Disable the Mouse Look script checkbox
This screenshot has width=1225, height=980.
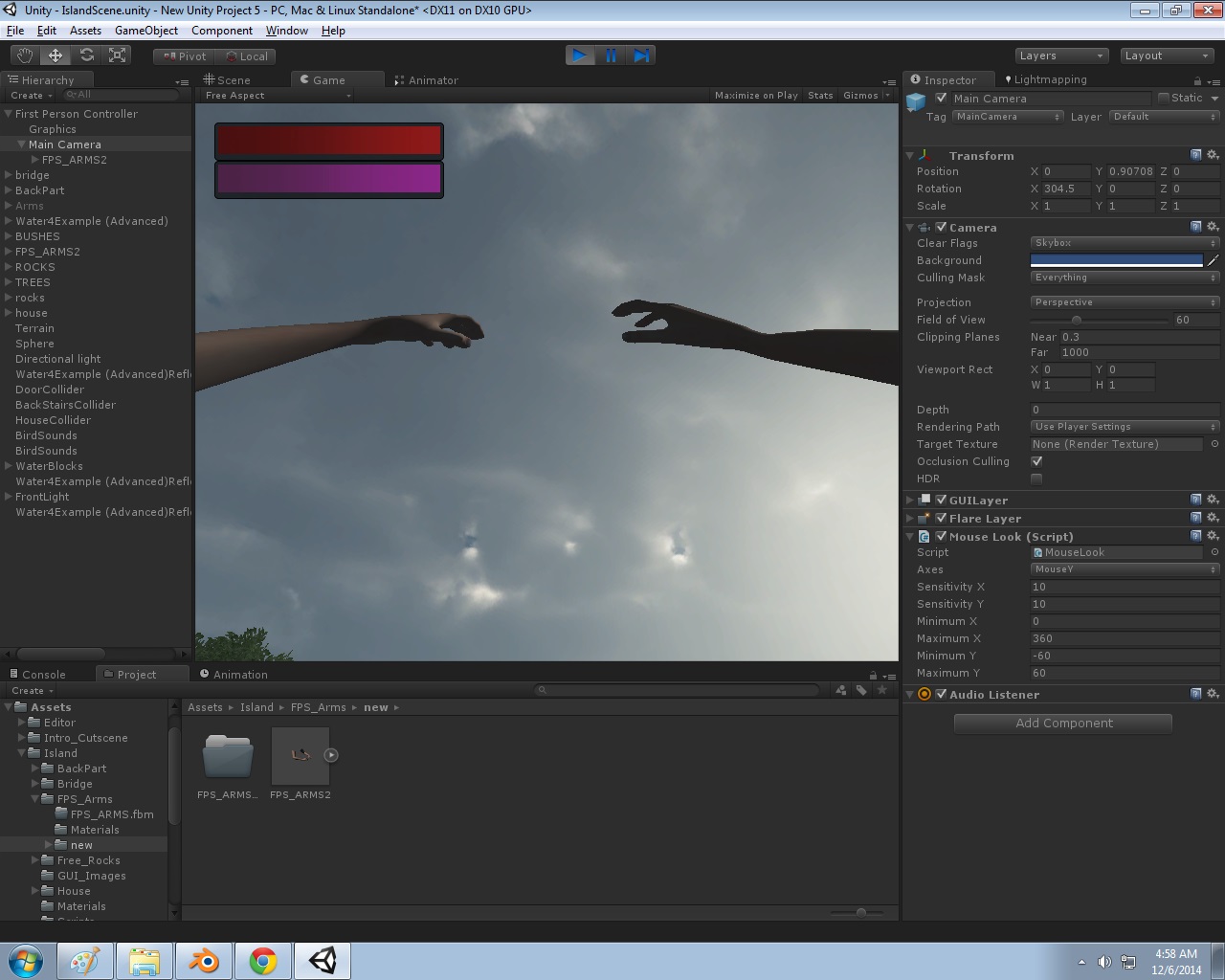click(941, 536)
